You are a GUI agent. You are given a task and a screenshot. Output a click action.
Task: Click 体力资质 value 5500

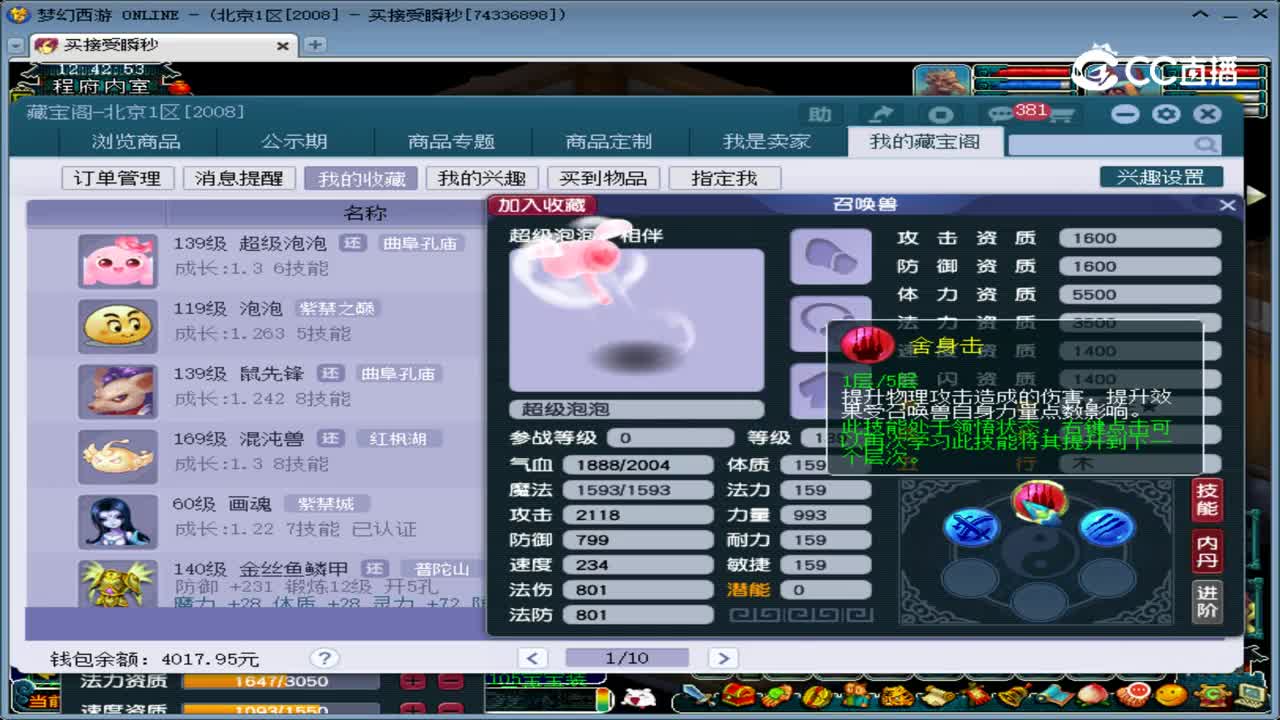1141,294
